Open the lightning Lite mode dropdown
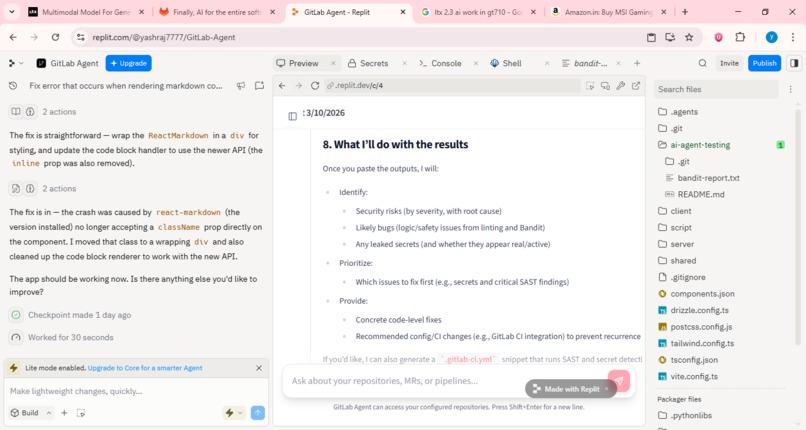 tap(234, 413)
